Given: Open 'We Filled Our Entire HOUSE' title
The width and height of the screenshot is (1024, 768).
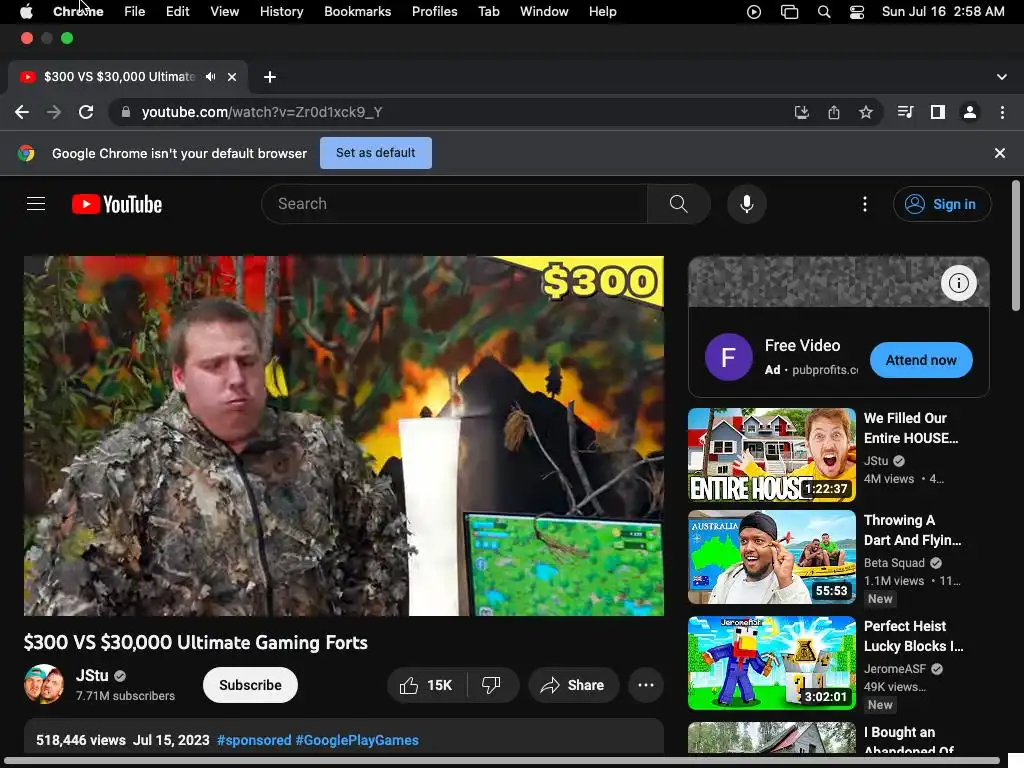Looking at the screenshot, I should pos(911,428).
